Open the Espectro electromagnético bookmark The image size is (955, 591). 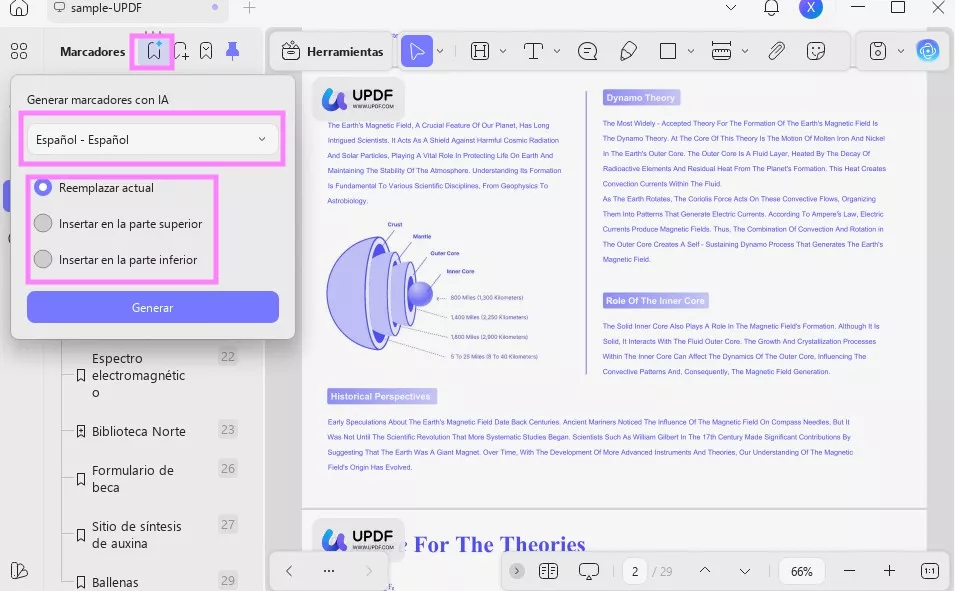[139, 375]
